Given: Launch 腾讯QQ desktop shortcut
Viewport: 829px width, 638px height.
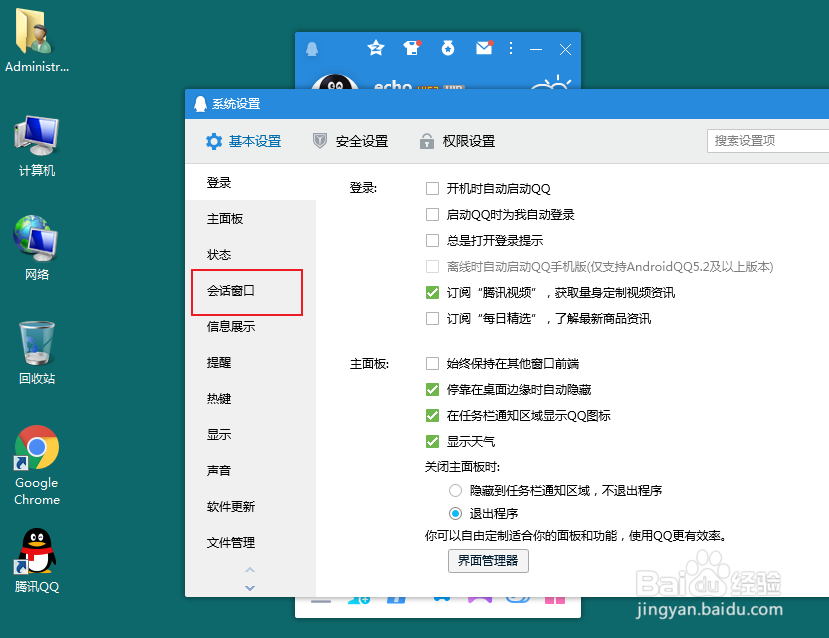Looking at the screenshot, I should pos(36,560).
